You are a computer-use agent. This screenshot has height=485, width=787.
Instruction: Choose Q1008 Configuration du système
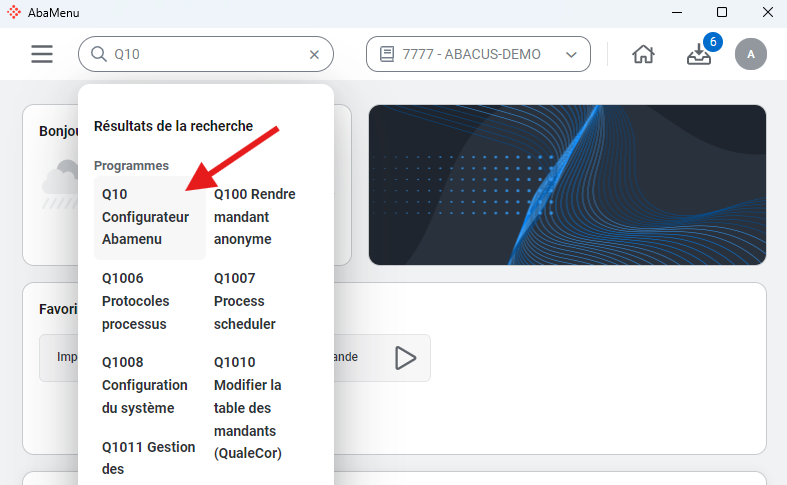tap(145, 385)
